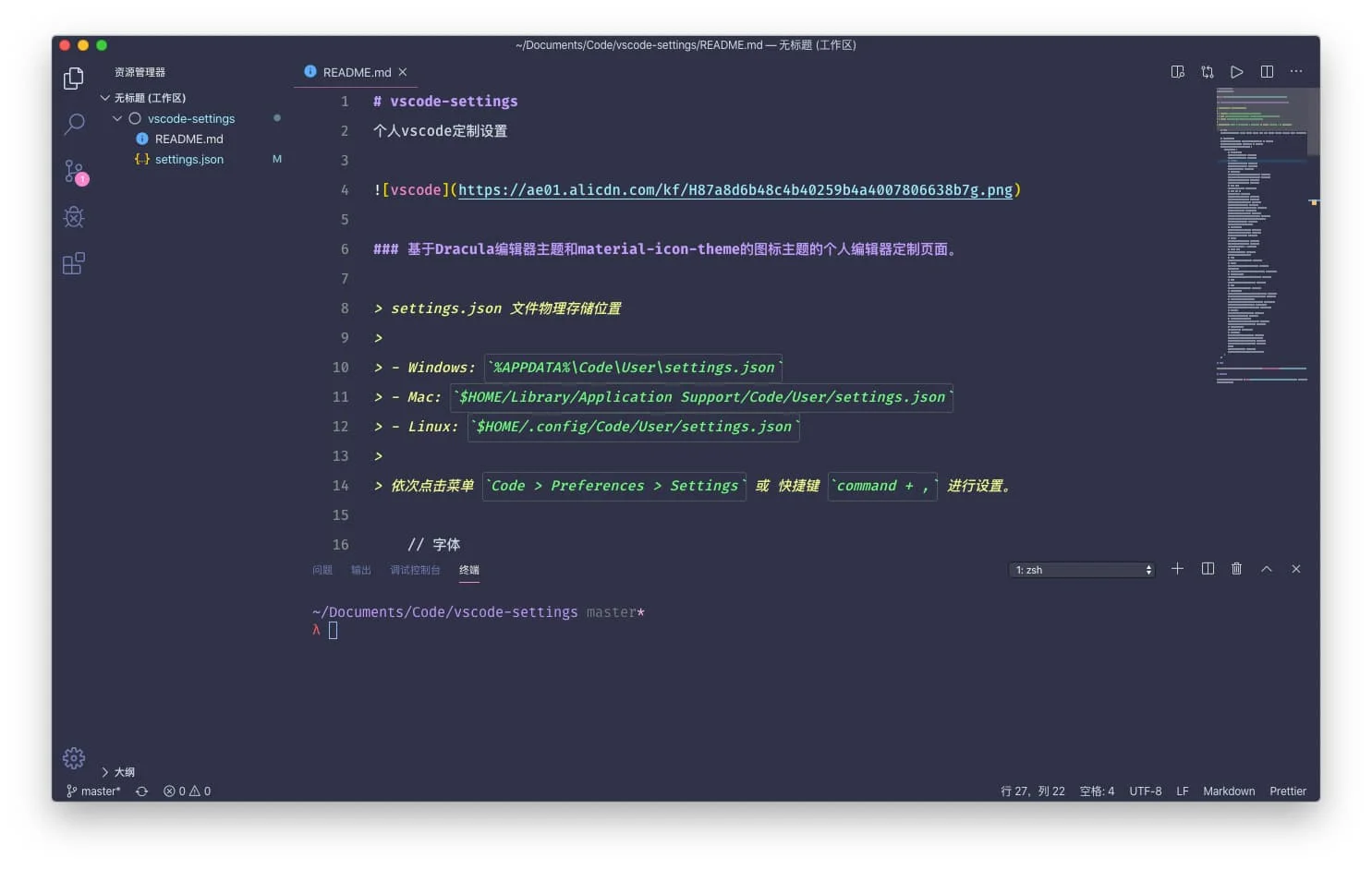Change indentation via 空格: 4 status item
This screenshot has width=1372, height=870.
click(1097, 791)
